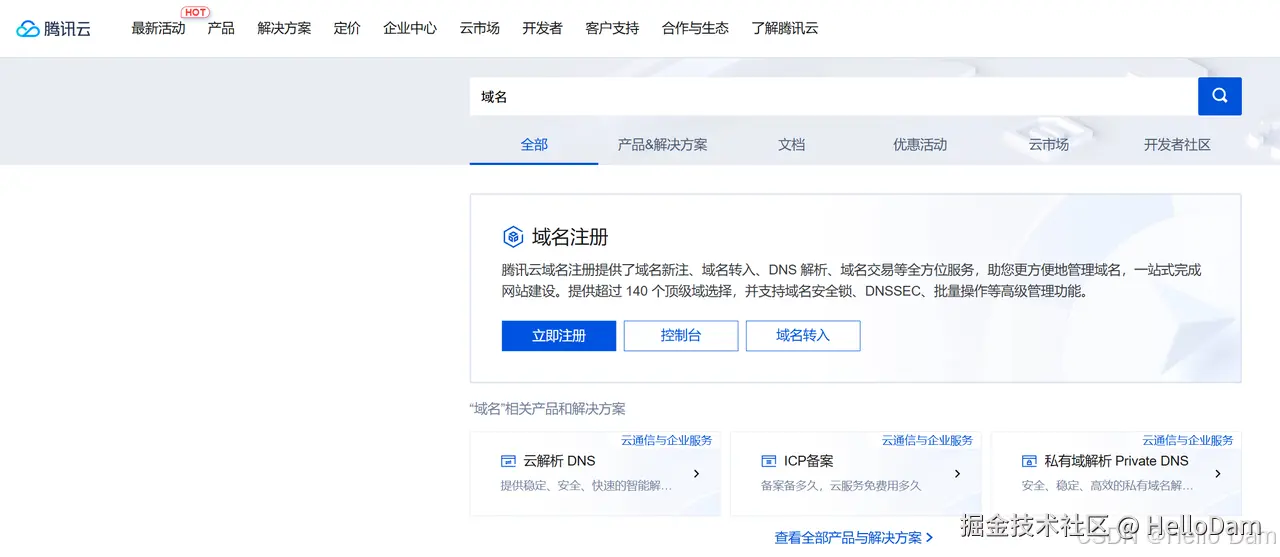Click the HOT badge above 最新活动

click(x=196, y=12)
